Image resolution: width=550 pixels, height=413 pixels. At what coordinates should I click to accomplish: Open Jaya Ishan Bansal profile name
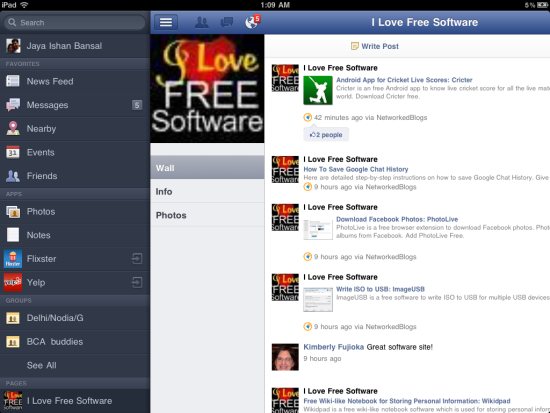[x=64, y=46]
